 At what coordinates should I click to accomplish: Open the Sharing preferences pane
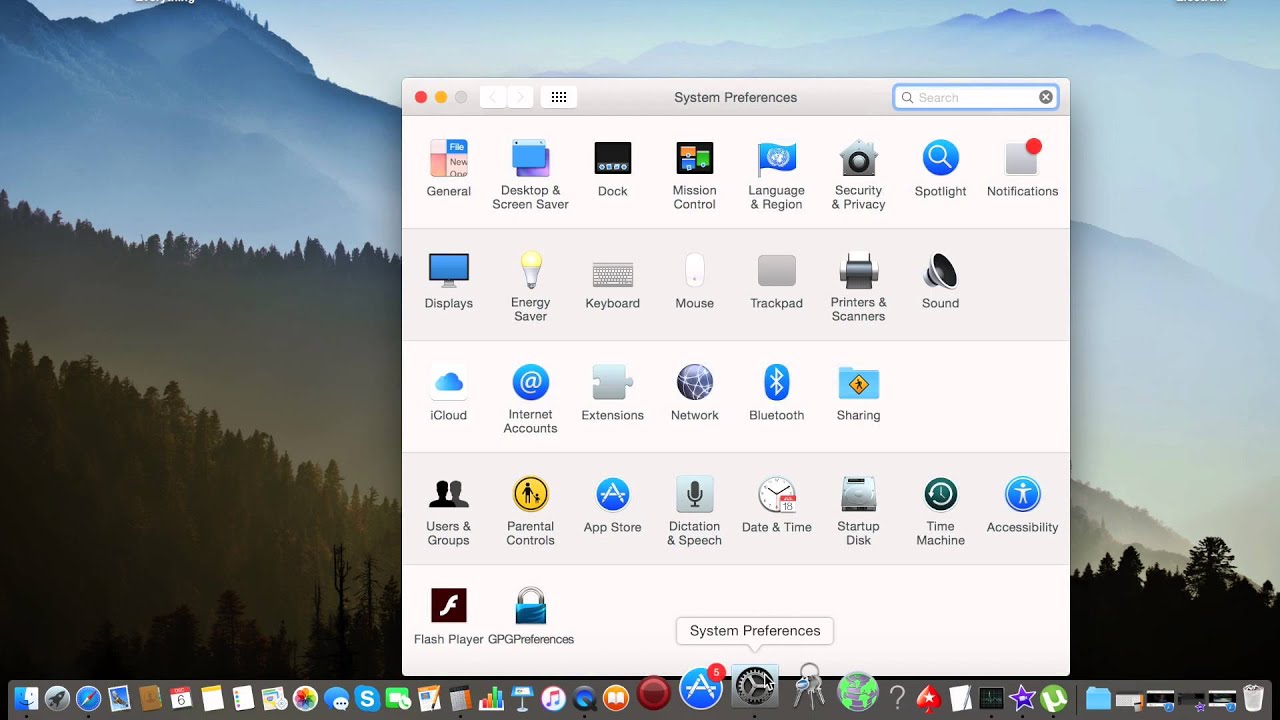coord(858,393)
